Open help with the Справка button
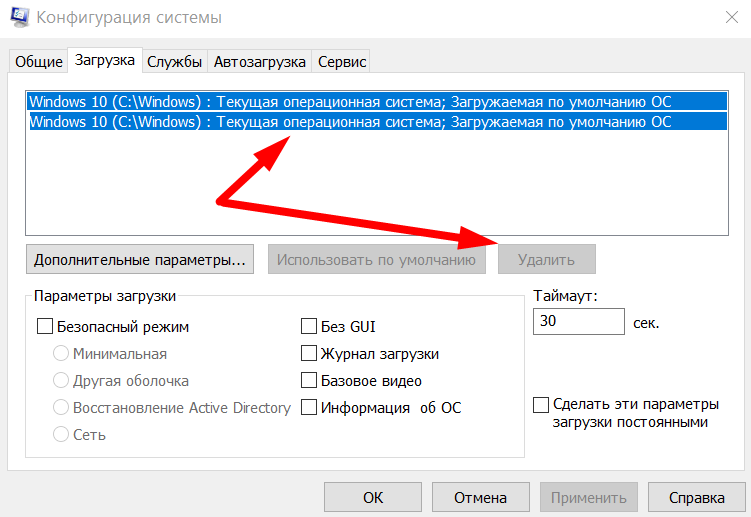 coord(696,497)
